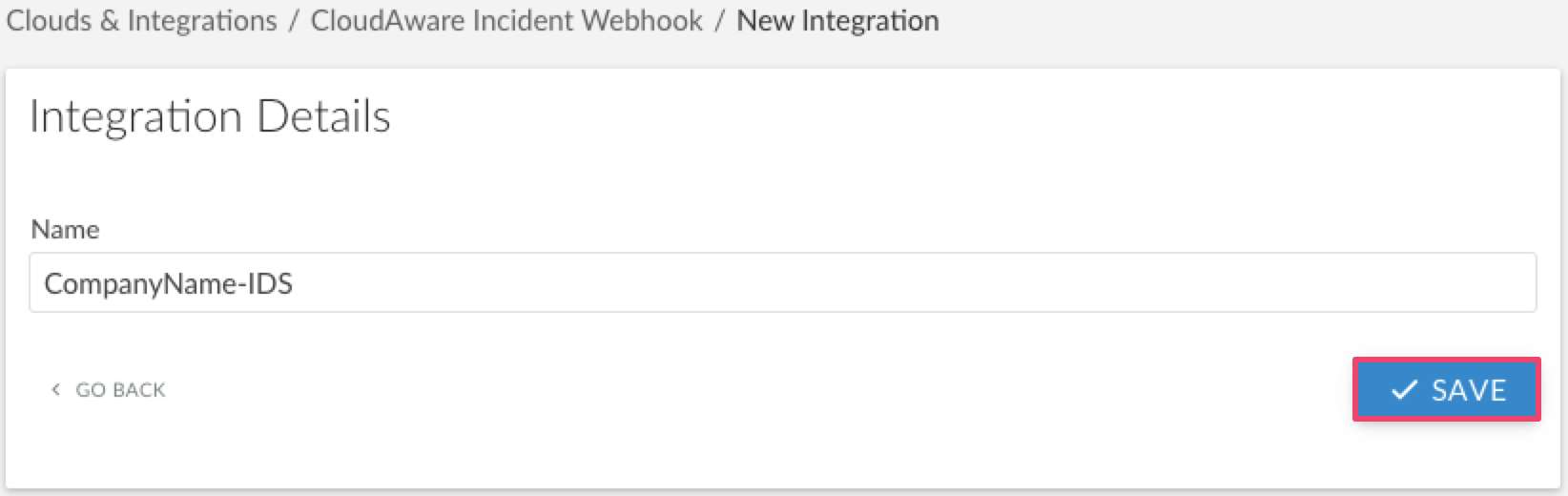This screenshot has height=496, width=1568.
Task: Click the checkmark icon on SAVE
Action: [x=1404, y=390]
